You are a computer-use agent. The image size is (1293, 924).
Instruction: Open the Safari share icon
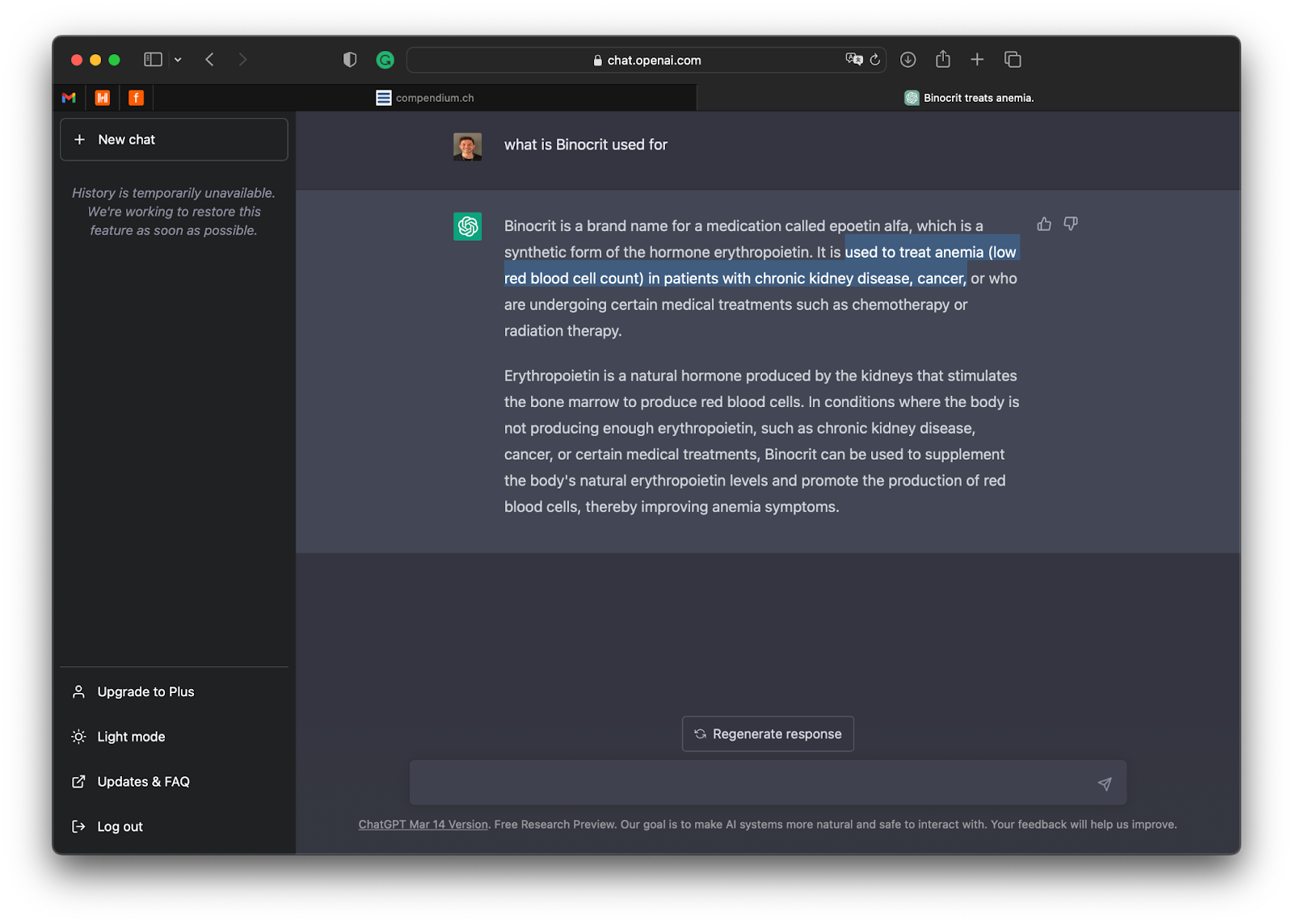943,59
